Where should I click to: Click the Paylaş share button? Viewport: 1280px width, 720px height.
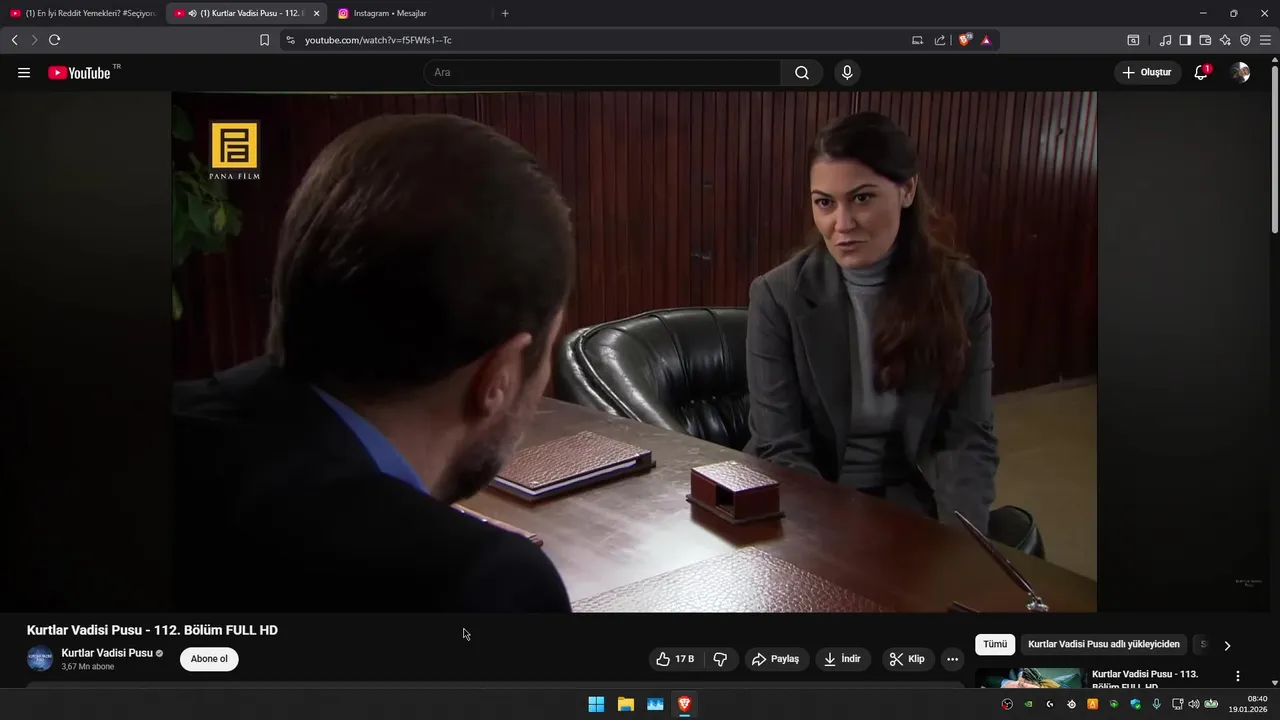point(775,659)
